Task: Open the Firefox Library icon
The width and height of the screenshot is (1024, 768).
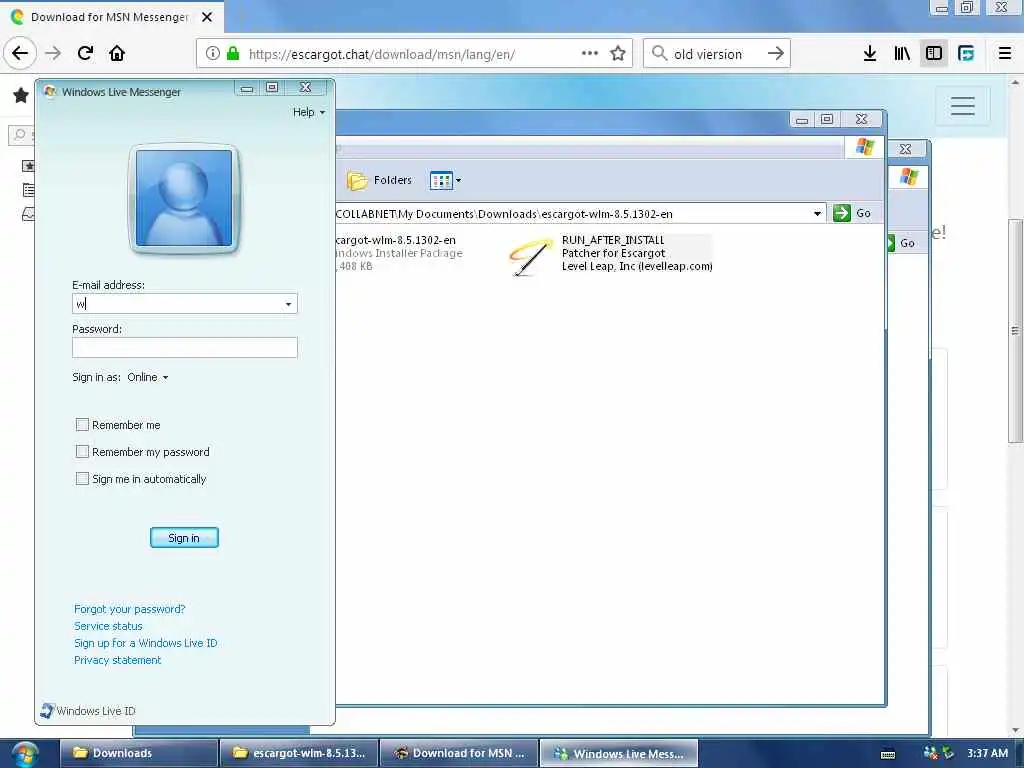Action: click(x=902, y=54)
